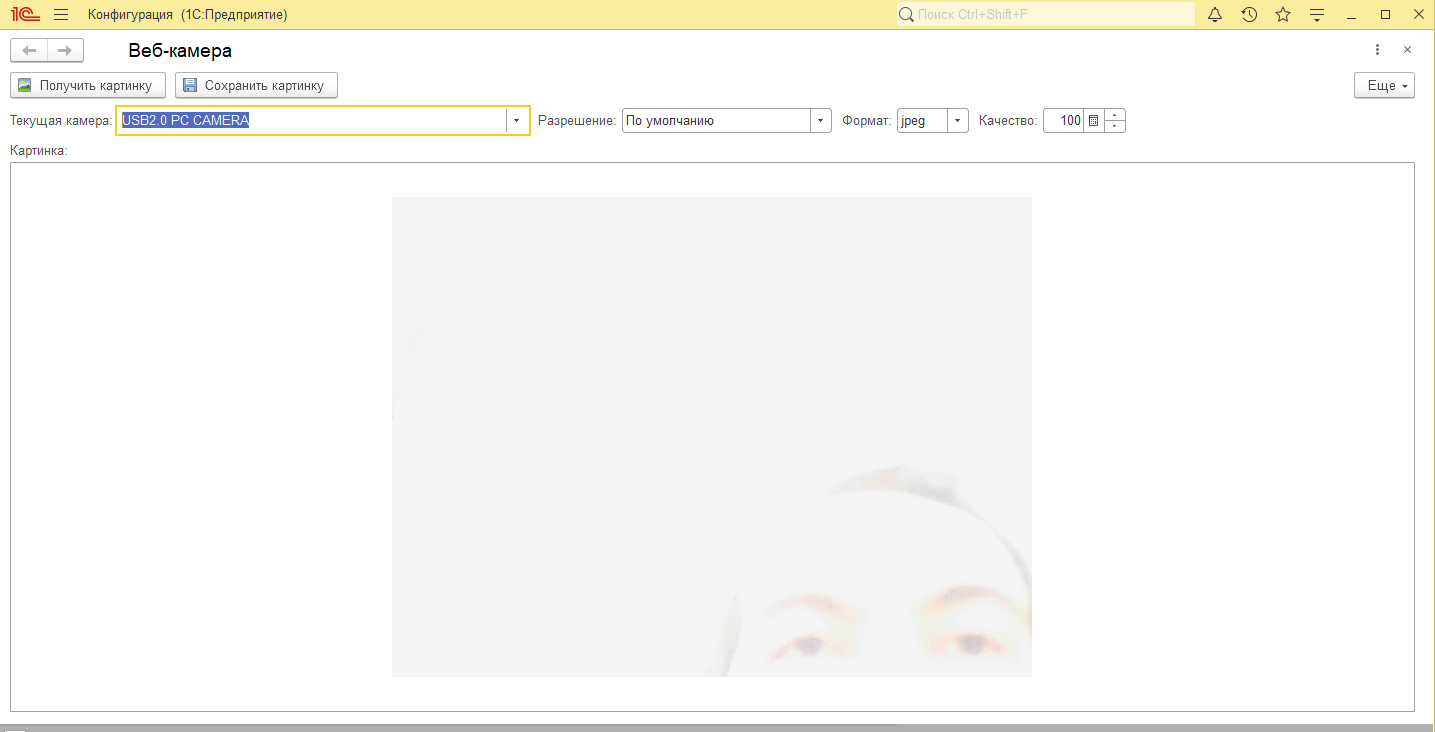Screen dimensions: 1435x732
Task: Click Сохранить картинку button
Action: pyautogui.click(x=256, y=85)
